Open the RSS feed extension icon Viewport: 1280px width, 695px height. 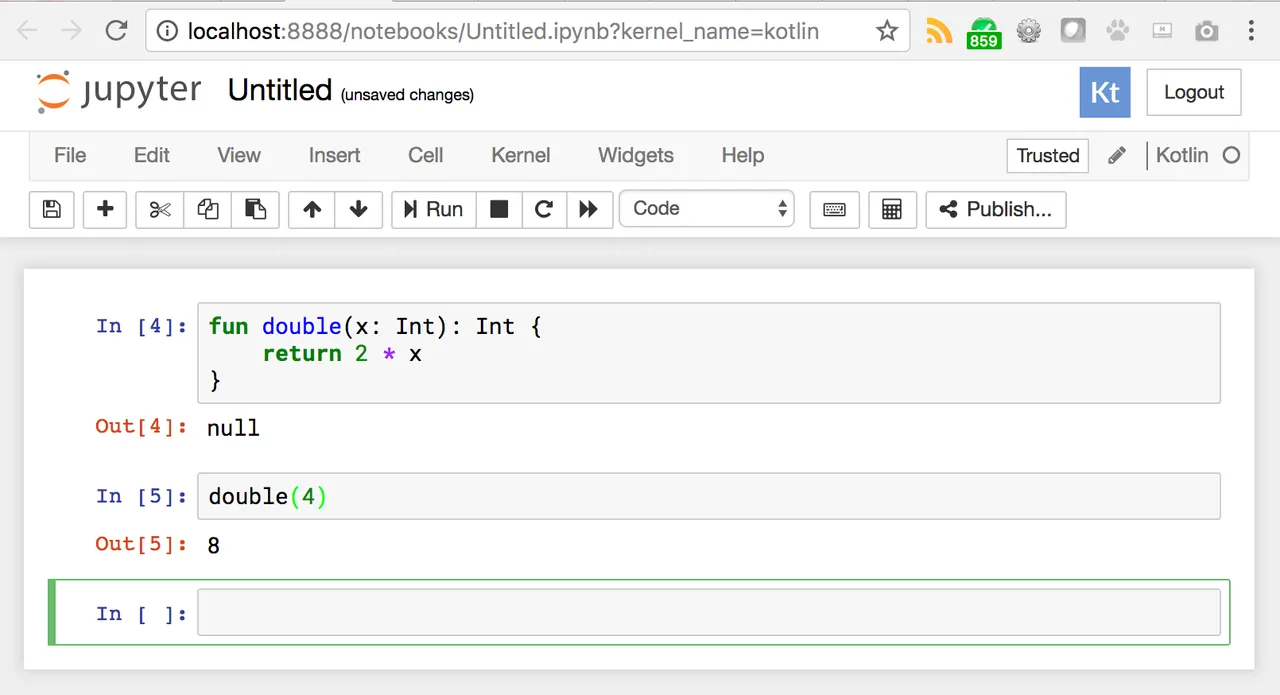[x=939, y=31]
